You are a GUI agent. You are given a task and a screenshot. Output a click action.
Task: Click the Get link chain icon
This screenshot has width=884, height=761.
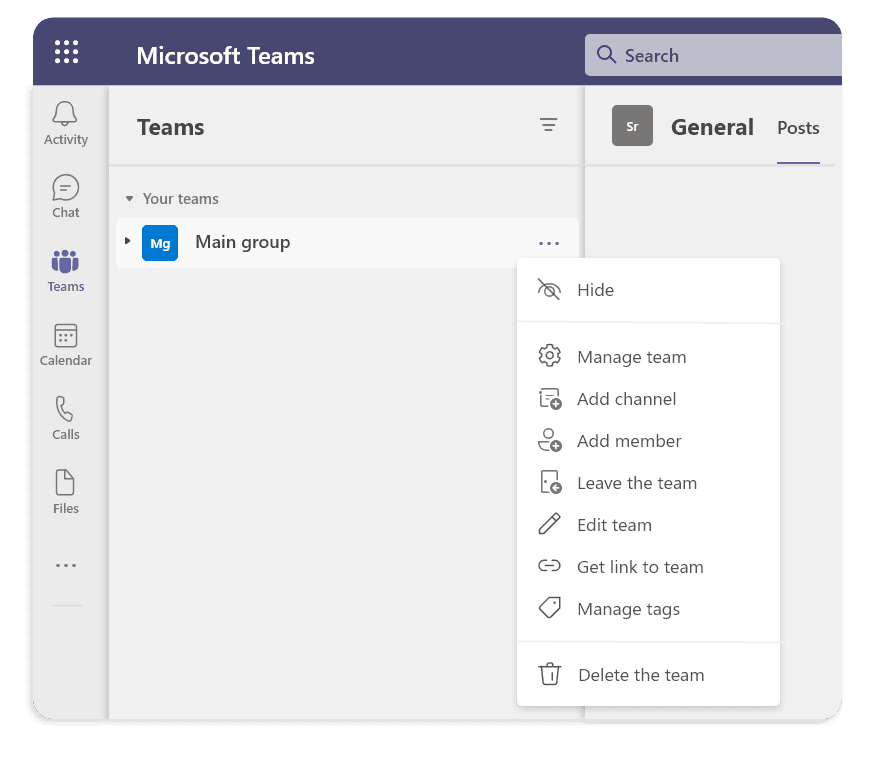(549, 565)
